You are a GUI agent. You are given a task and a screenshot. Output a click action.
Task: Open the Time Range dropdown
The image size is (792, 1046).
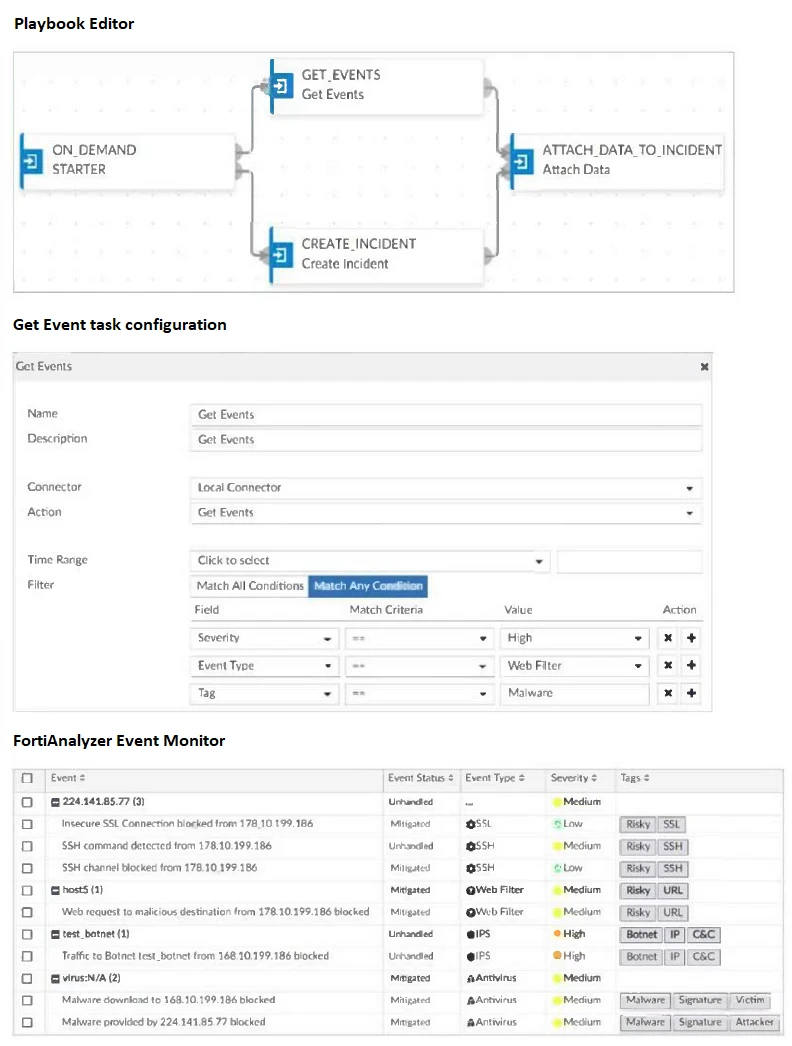pos(369,561)
